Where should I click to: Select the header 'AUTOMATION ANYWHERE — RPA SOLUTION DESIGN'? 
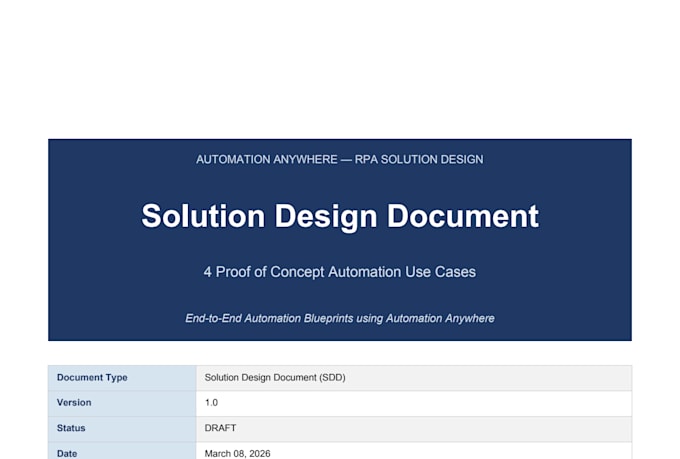tap(340, 160)
